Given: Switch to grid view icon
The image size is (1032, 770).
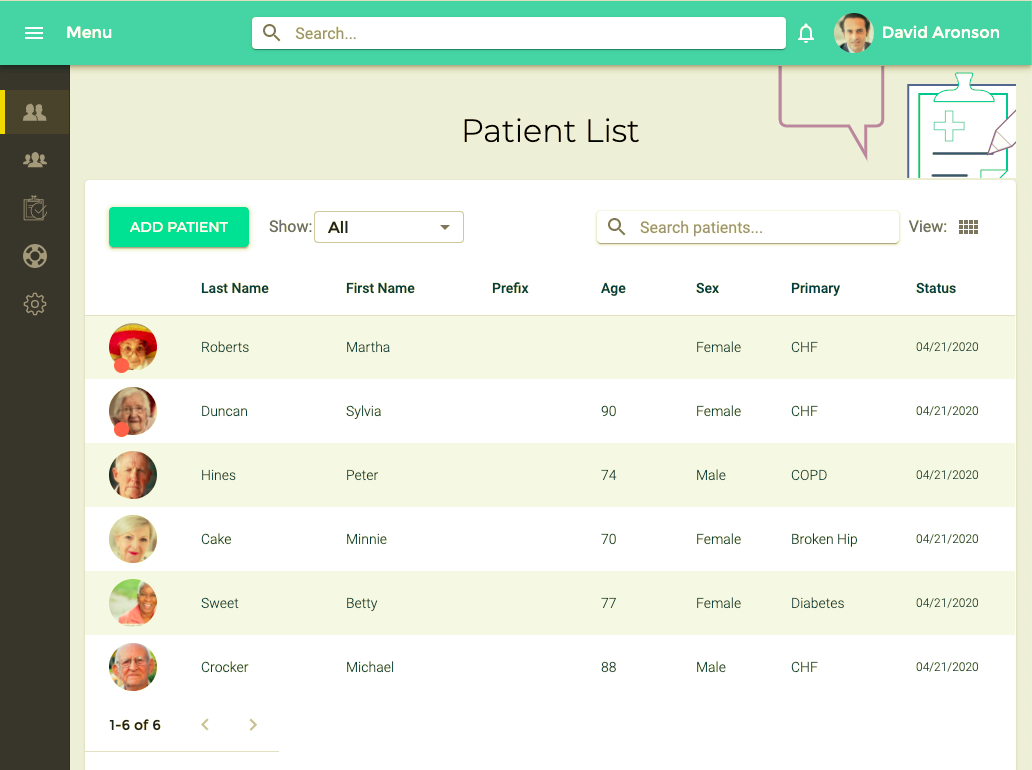Looking at the screenshot, I should coord(968,227).
